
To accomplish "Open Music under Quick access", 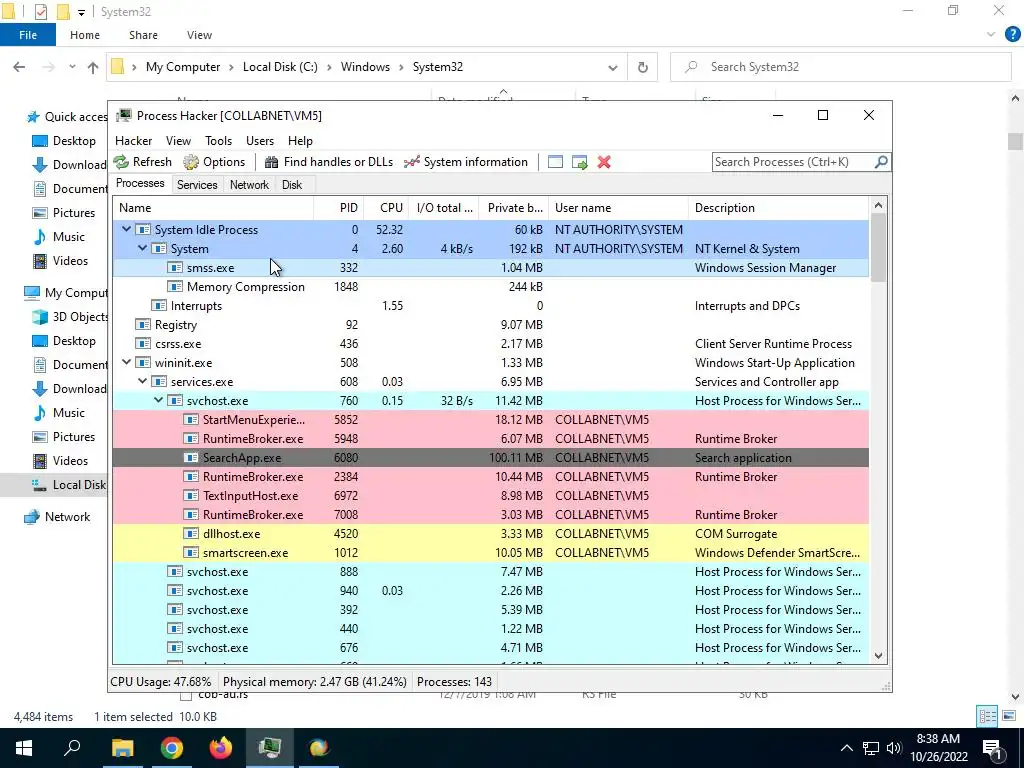I will [x=69, y=236].
